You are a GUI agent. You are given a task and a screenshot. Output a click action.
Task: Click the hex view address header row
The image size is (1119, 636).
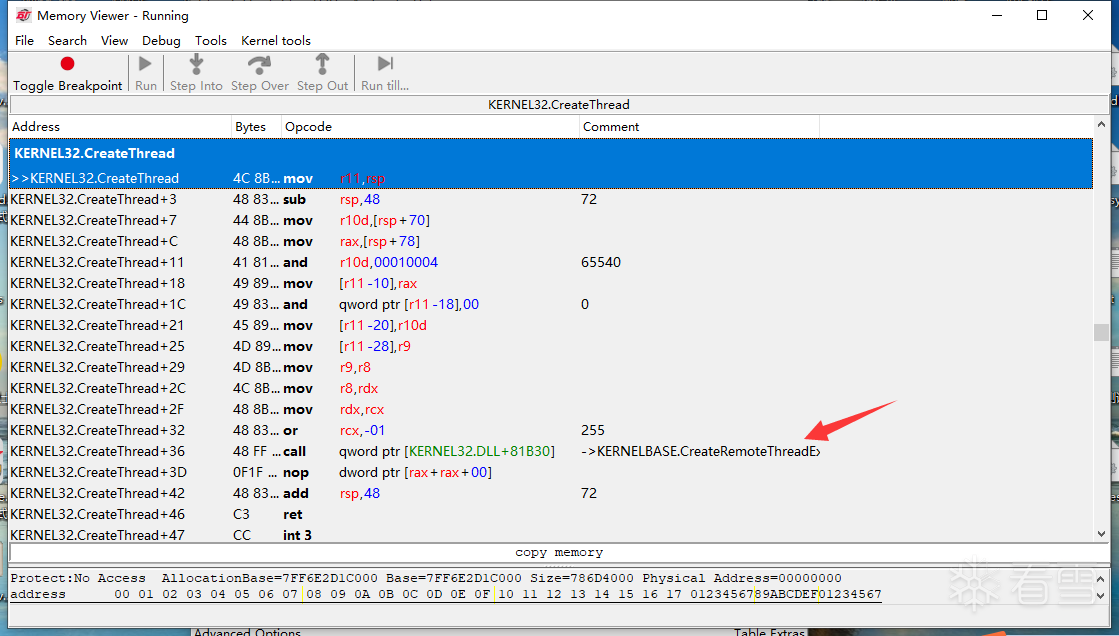click(x=446, y=595)
